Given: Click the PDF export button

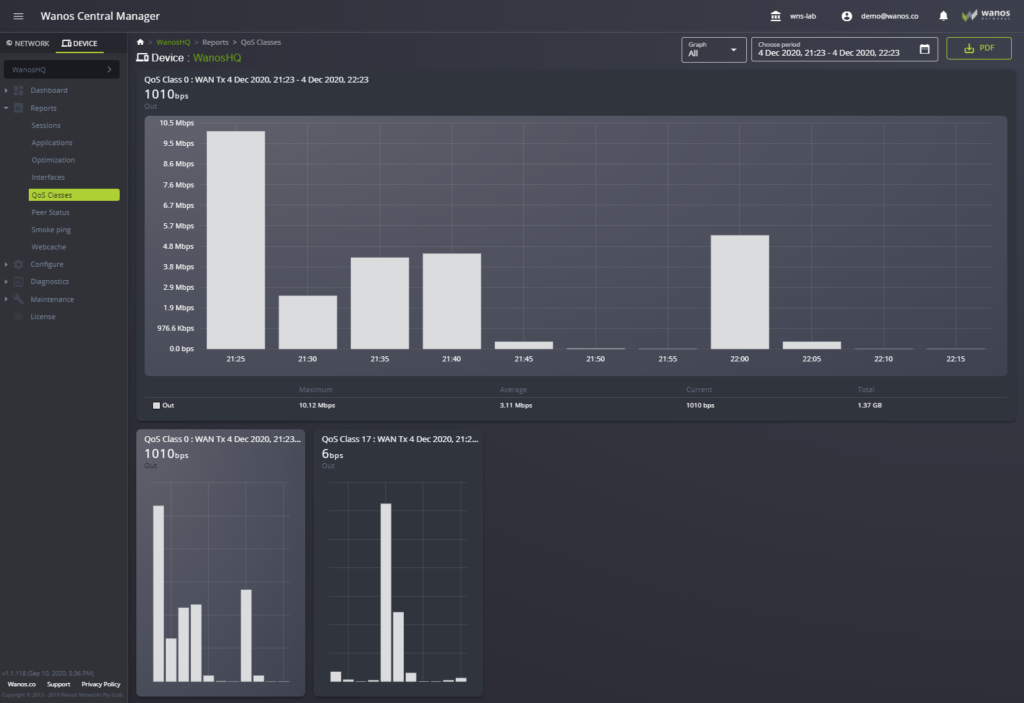Looking at the screenshot, I should pos(978,47).
